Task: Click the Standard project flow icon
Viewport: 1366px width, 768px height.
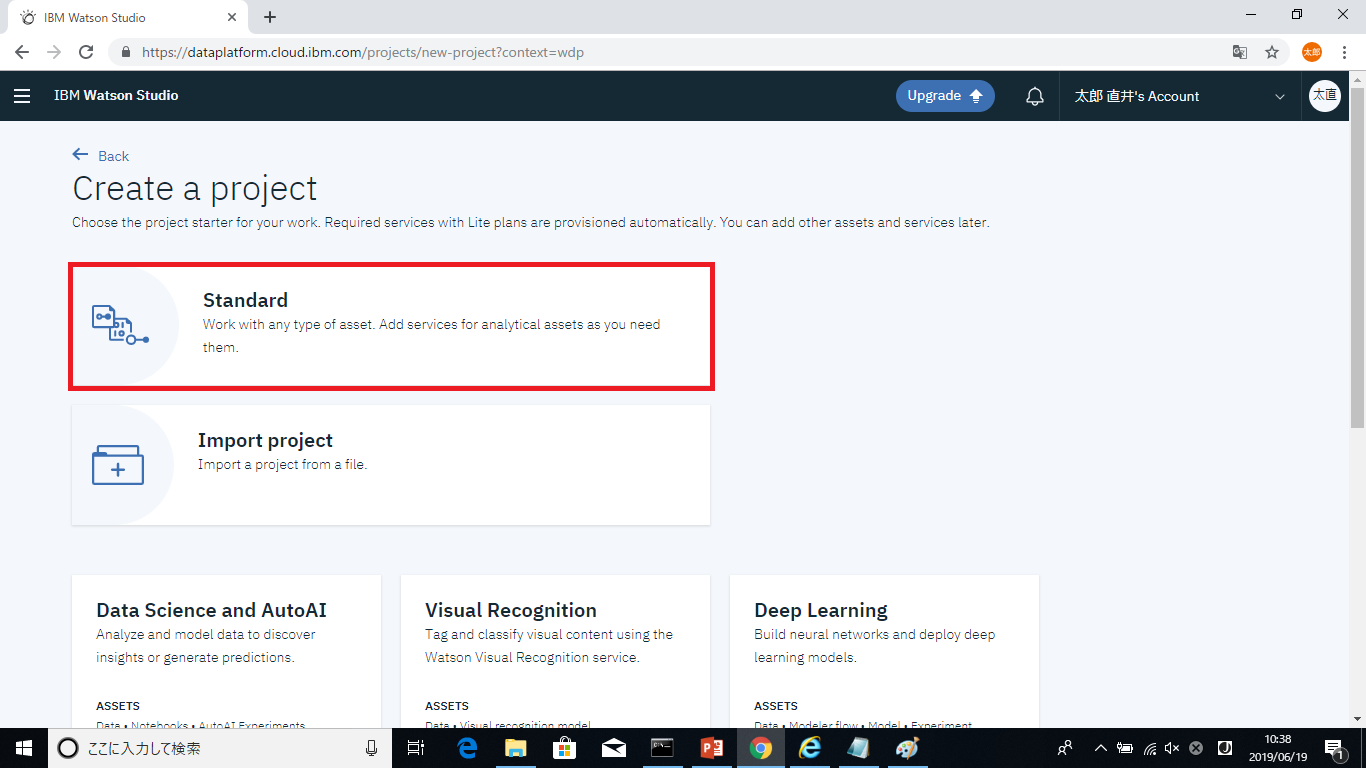Action: [119, 325]
